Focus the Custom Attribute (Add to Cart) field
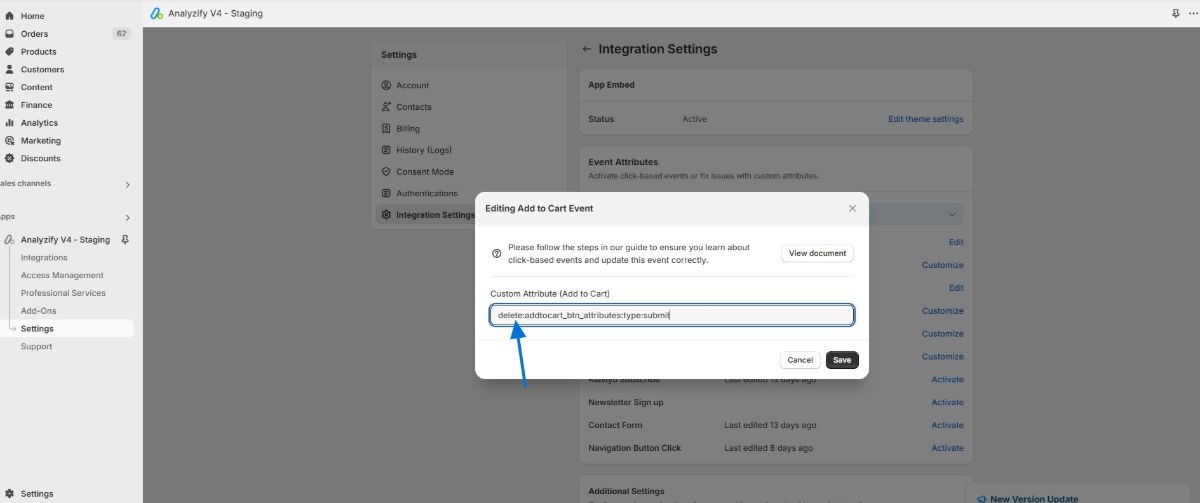 (x=672, y=315)
